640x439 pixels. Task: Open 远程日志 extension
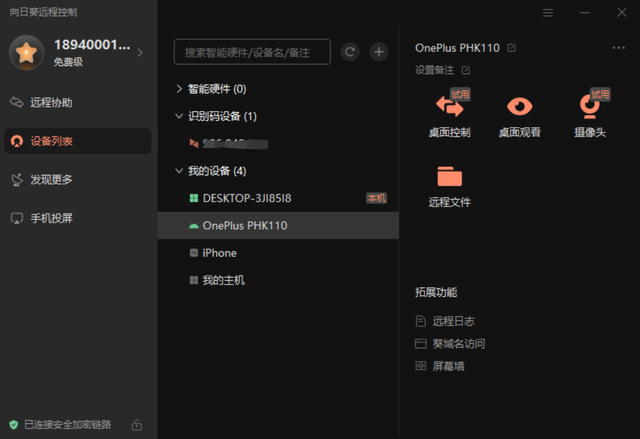pos(445,321)
